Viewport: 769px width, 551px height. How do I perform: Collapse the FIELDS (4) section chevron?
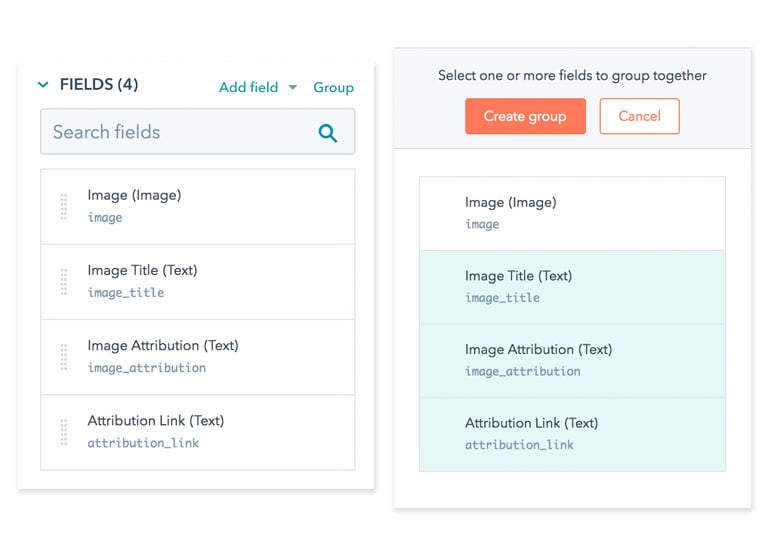click(x=43, y=84)
